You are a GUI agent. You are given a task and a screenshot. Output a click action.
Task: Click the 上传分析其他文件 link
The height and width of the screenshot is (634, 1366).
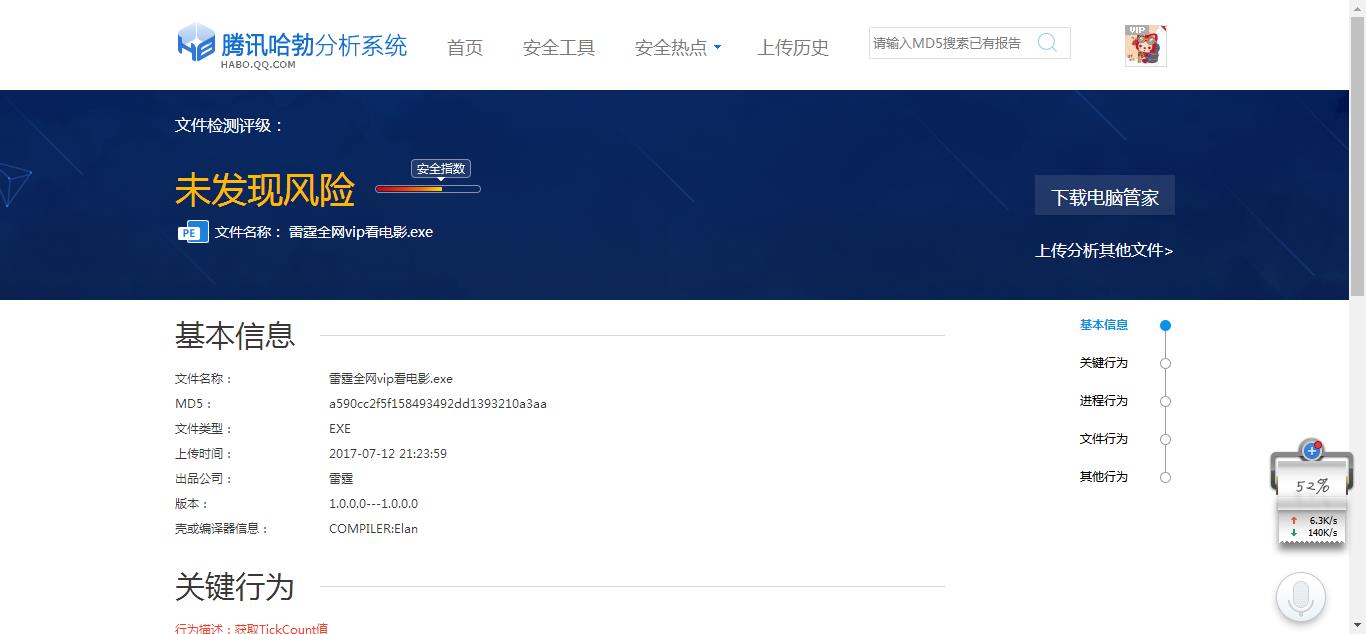[x=1104, y=250]
